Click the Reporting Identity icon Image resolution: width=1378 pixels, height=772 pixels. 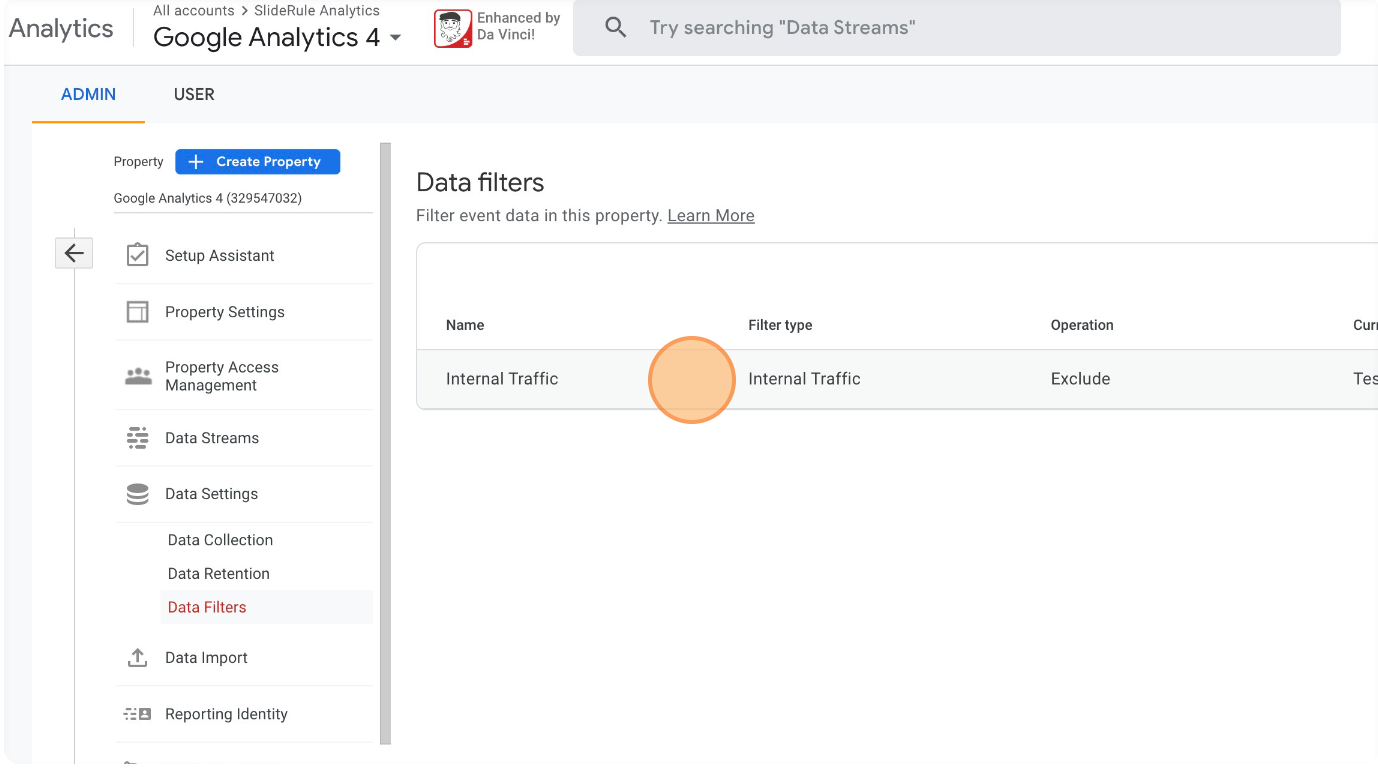click(137, 714)
